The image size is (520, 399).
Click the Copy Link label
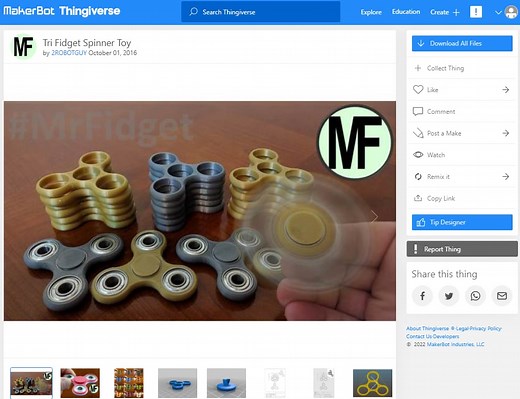[441, 198]
